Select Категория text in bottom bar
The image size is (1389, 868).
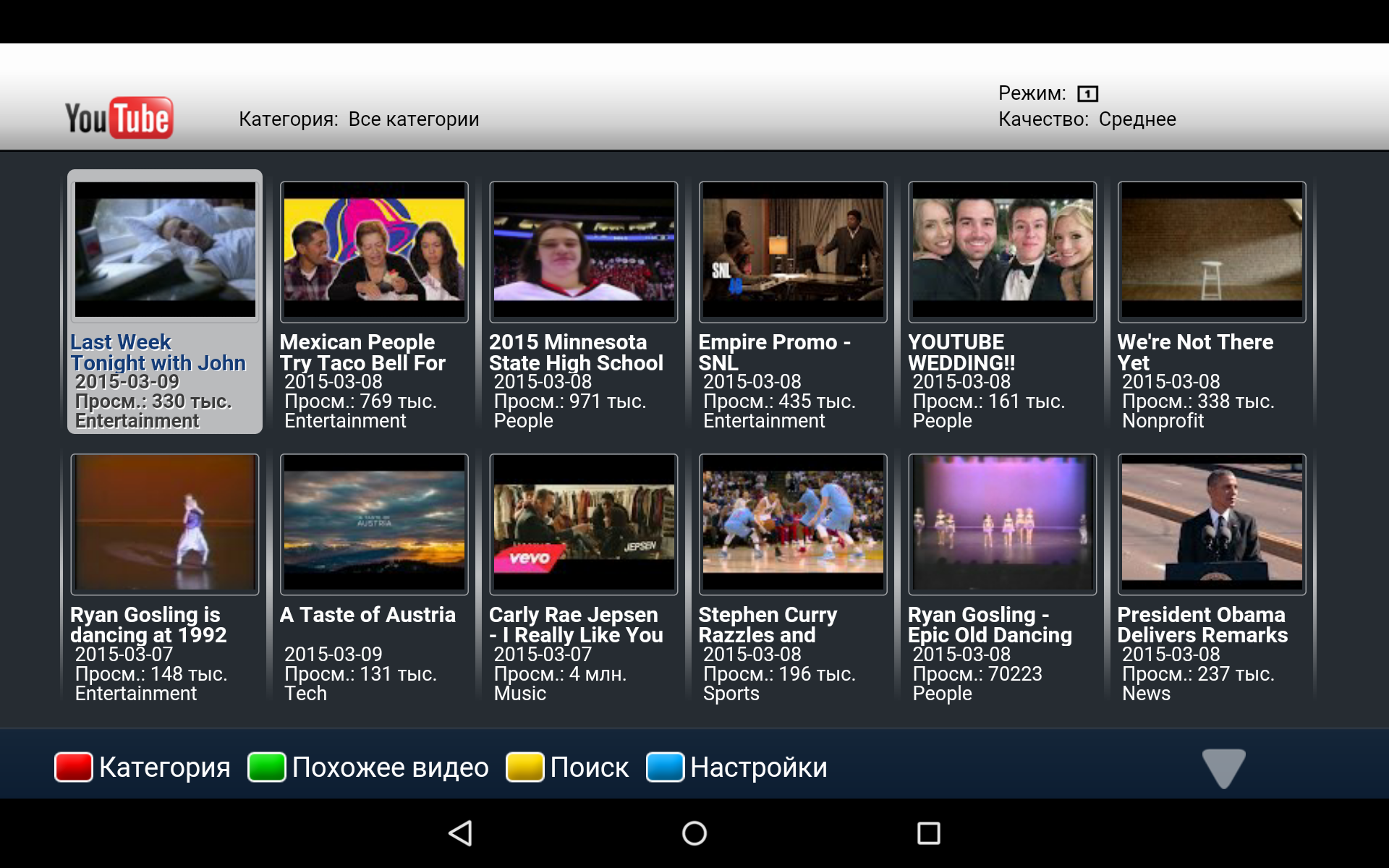point(165,767)
